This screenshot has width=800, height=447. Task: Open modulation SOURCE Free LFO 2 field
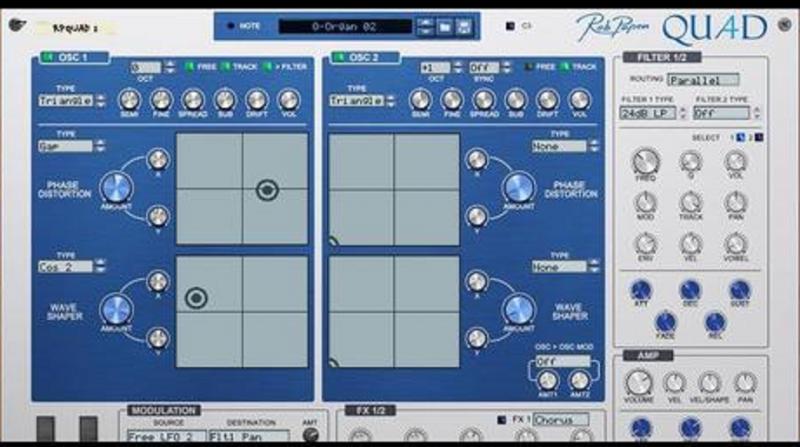[166, 437]
